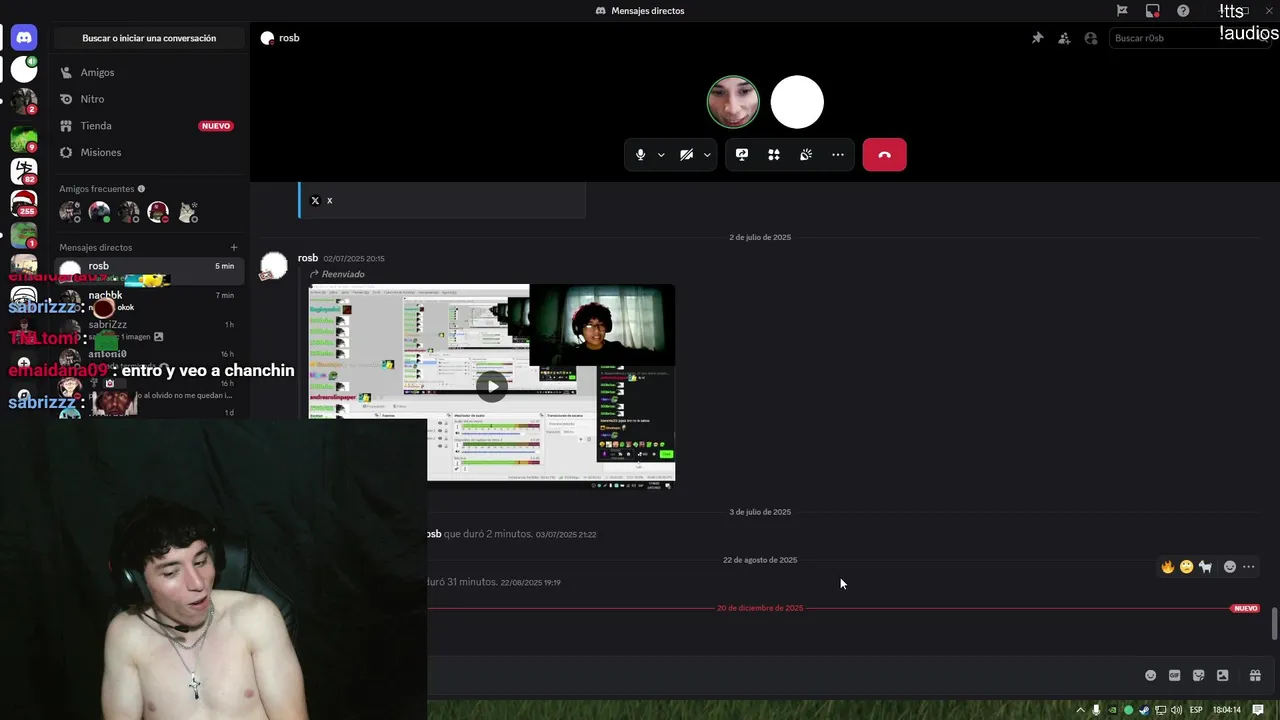Image resolution: width=1280 pixels, height=720 pixels.
Task: Open green server with 9 badge
Action: point(24,139)
